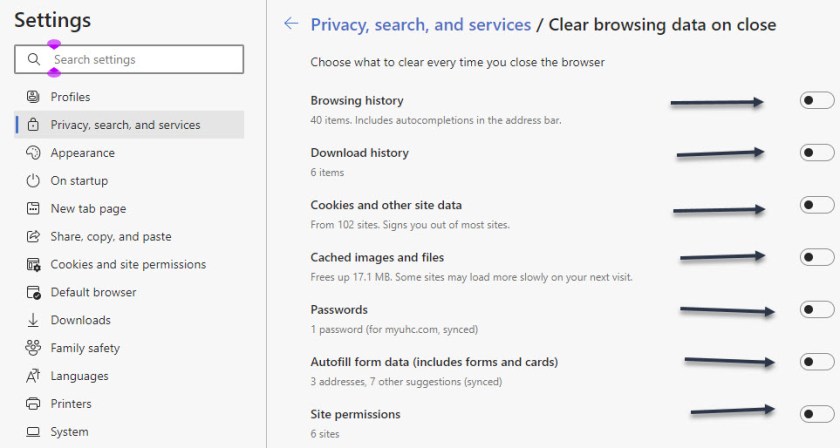This screenshot has width=840, height=448.
Task: Click the Downloads arrow icon
Action: click(32, 320)
